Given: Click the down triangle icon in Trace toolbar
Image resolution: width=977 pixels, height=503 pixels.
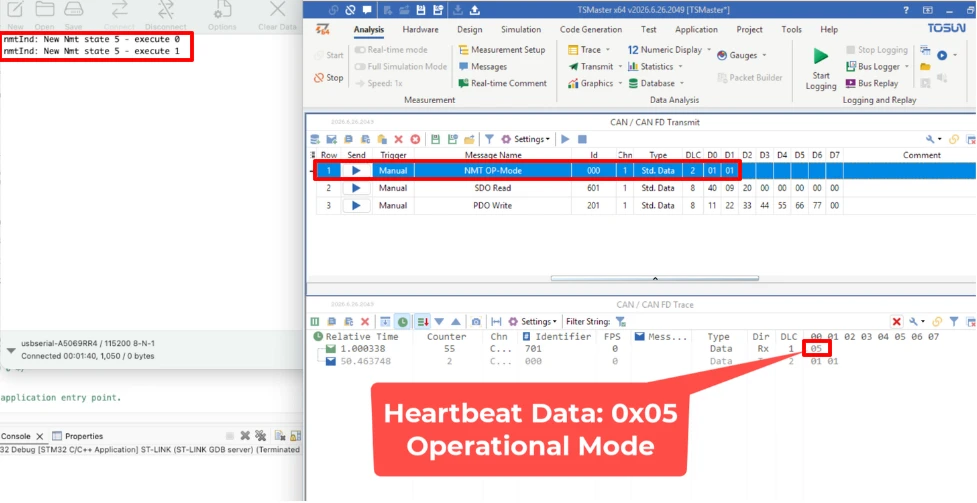Looking at the screenshot, I should pos(439,322).
